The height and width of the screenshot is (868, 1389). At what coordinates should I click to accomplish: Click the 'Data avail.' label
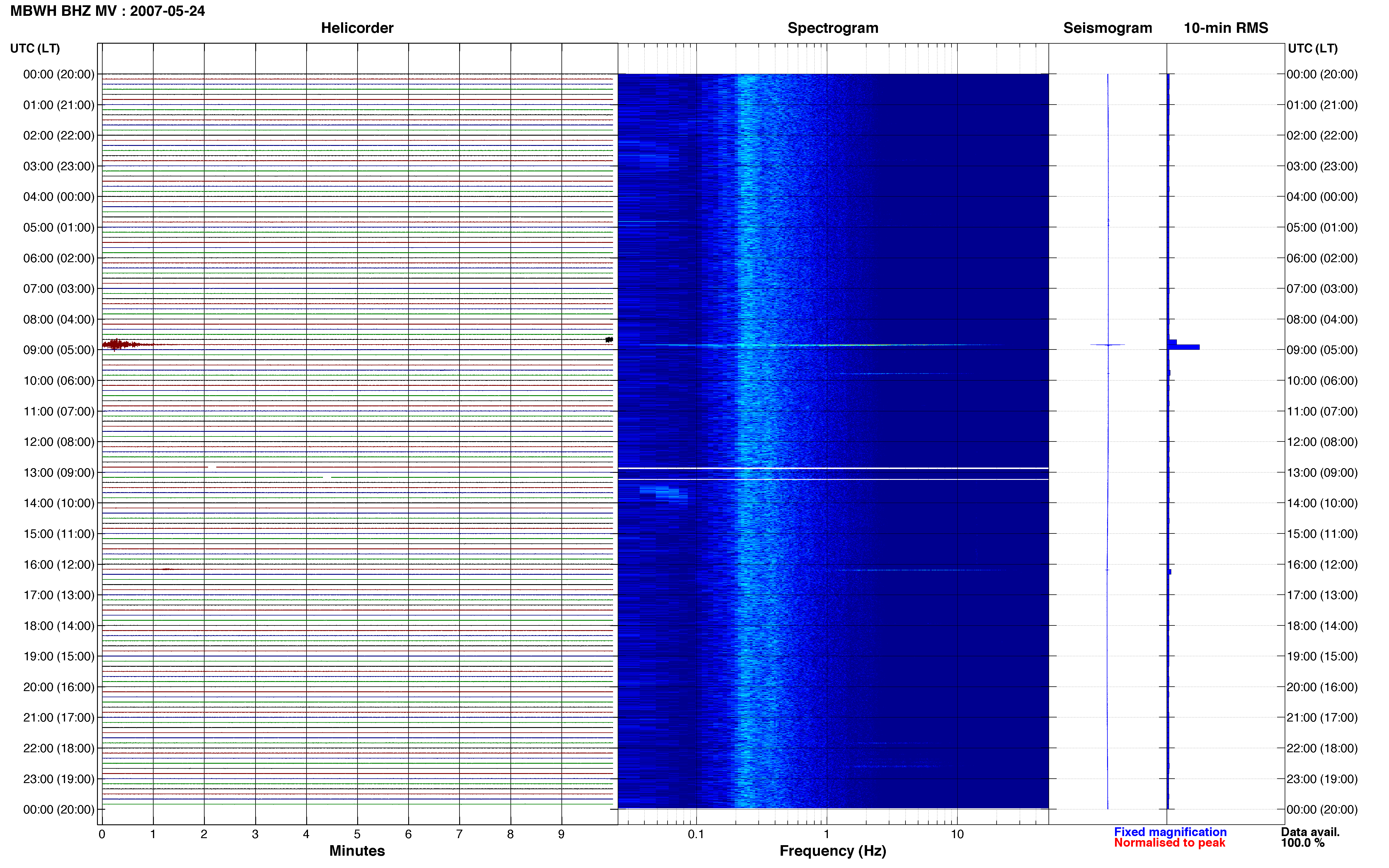pos(1310,832)
